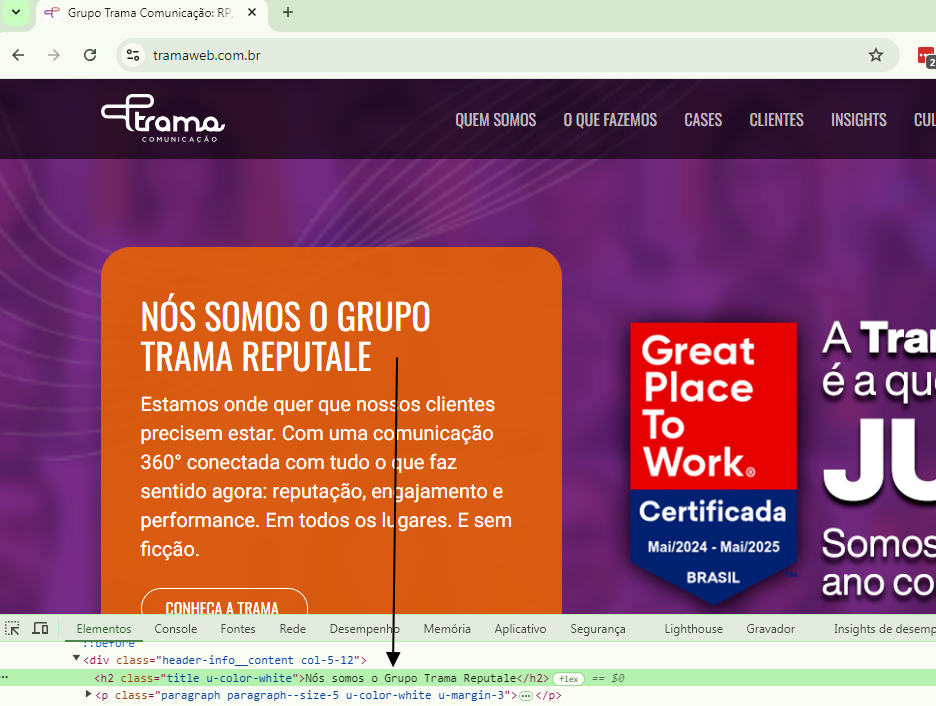Screen dimensions: 936x706
Task: Open the Gravador tab
Action: click(771, 629)
